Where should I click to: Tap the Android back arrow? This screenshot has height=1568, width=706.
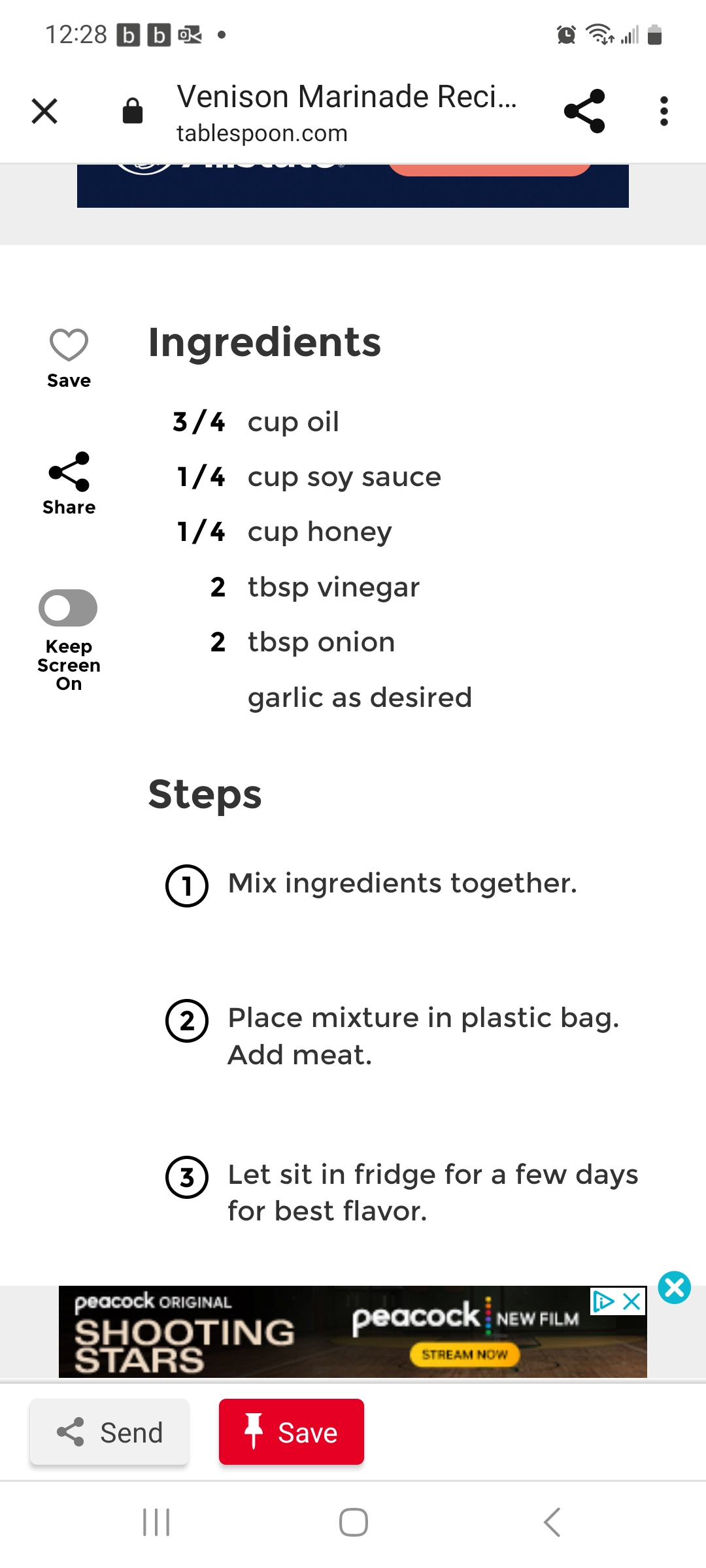click(552, 1522)
